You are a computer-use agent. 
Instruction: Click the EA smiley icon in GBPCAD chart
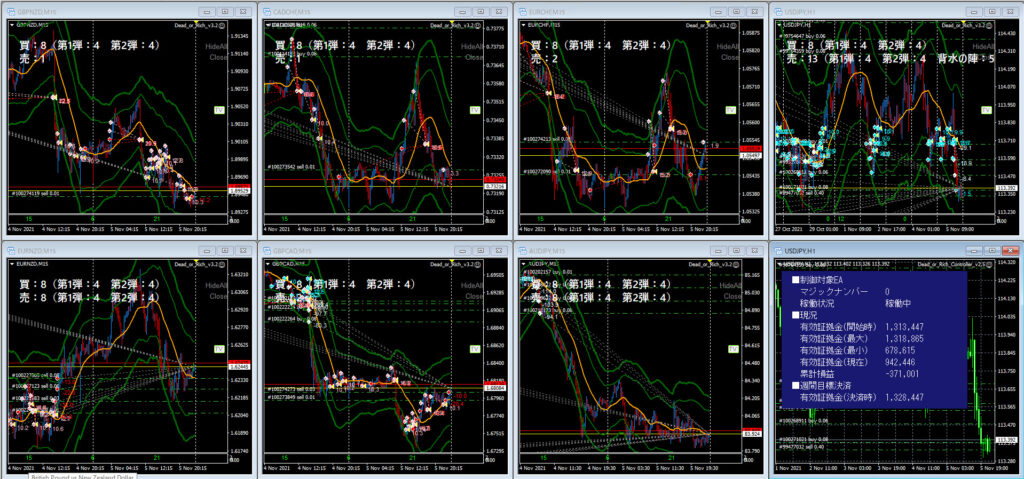coord(478,263)
